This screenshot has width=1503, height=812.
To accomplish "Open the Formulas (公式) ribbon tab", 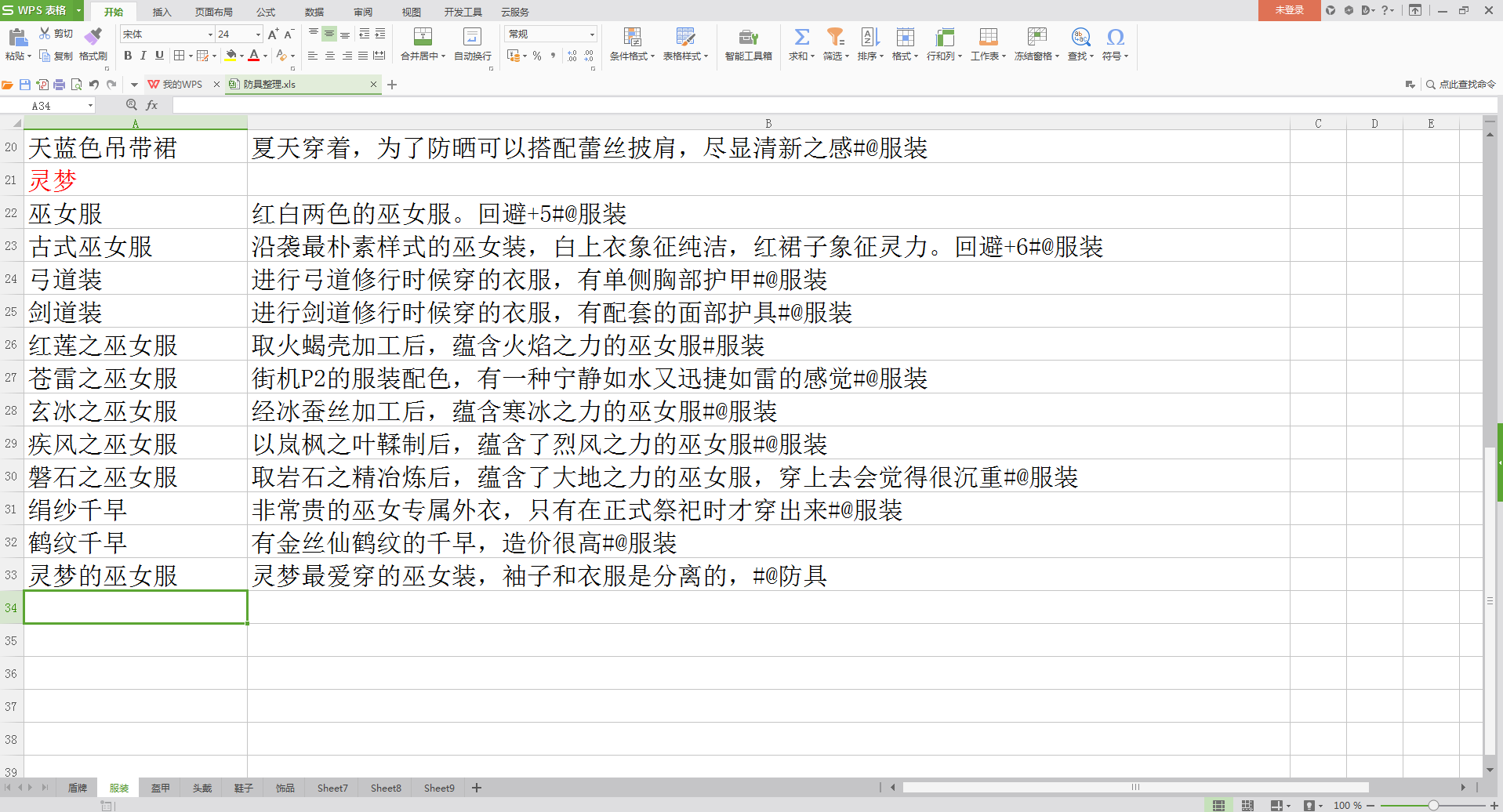I will click(x=266, y=12).
